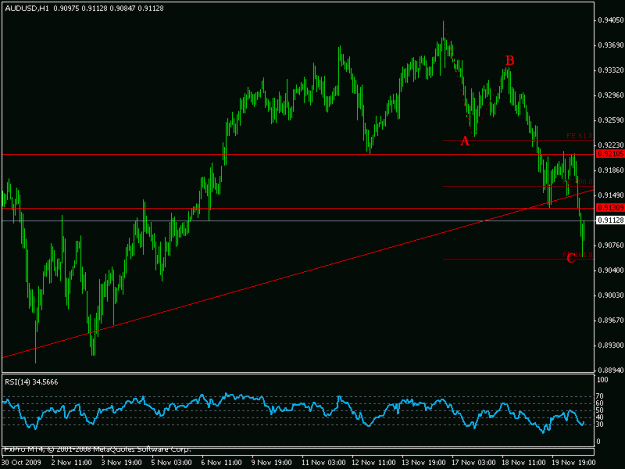Click the 0.91490 price axis value

click(611, 195)
